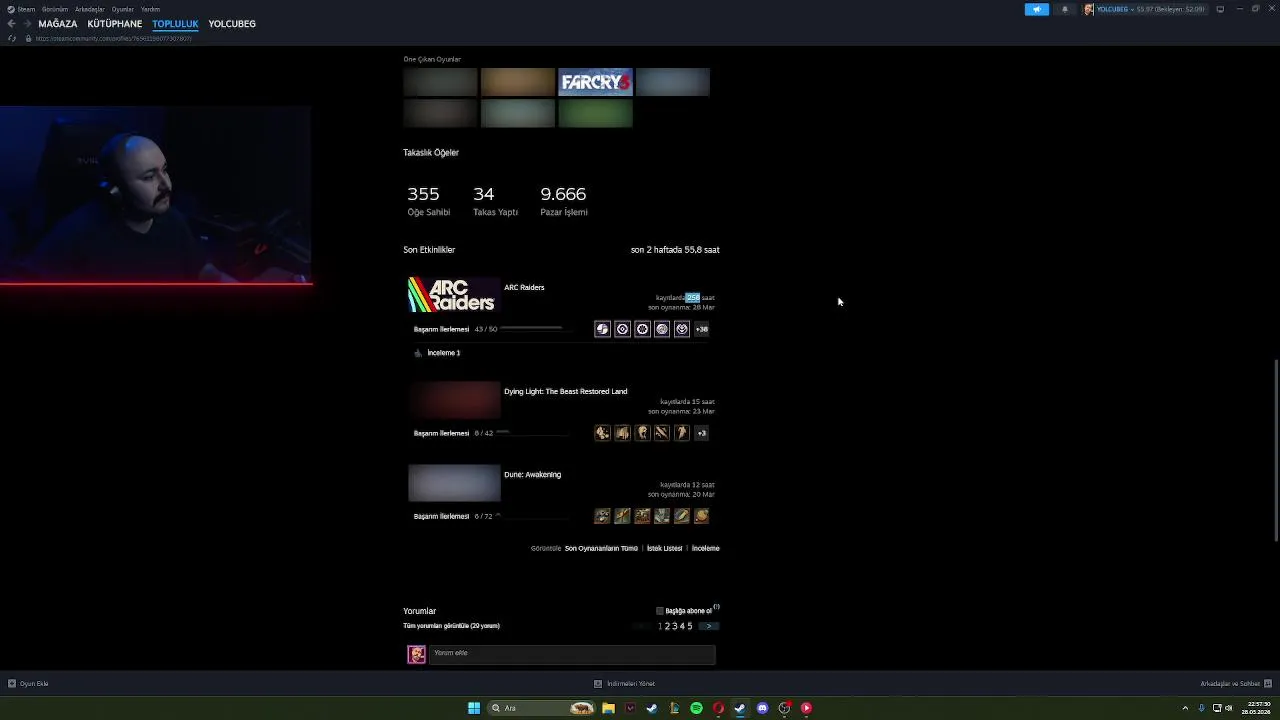Go back with the Steam back arrow
Image resolution: width=1280 pixels, height=720 pixels.
tap(11, 24)
